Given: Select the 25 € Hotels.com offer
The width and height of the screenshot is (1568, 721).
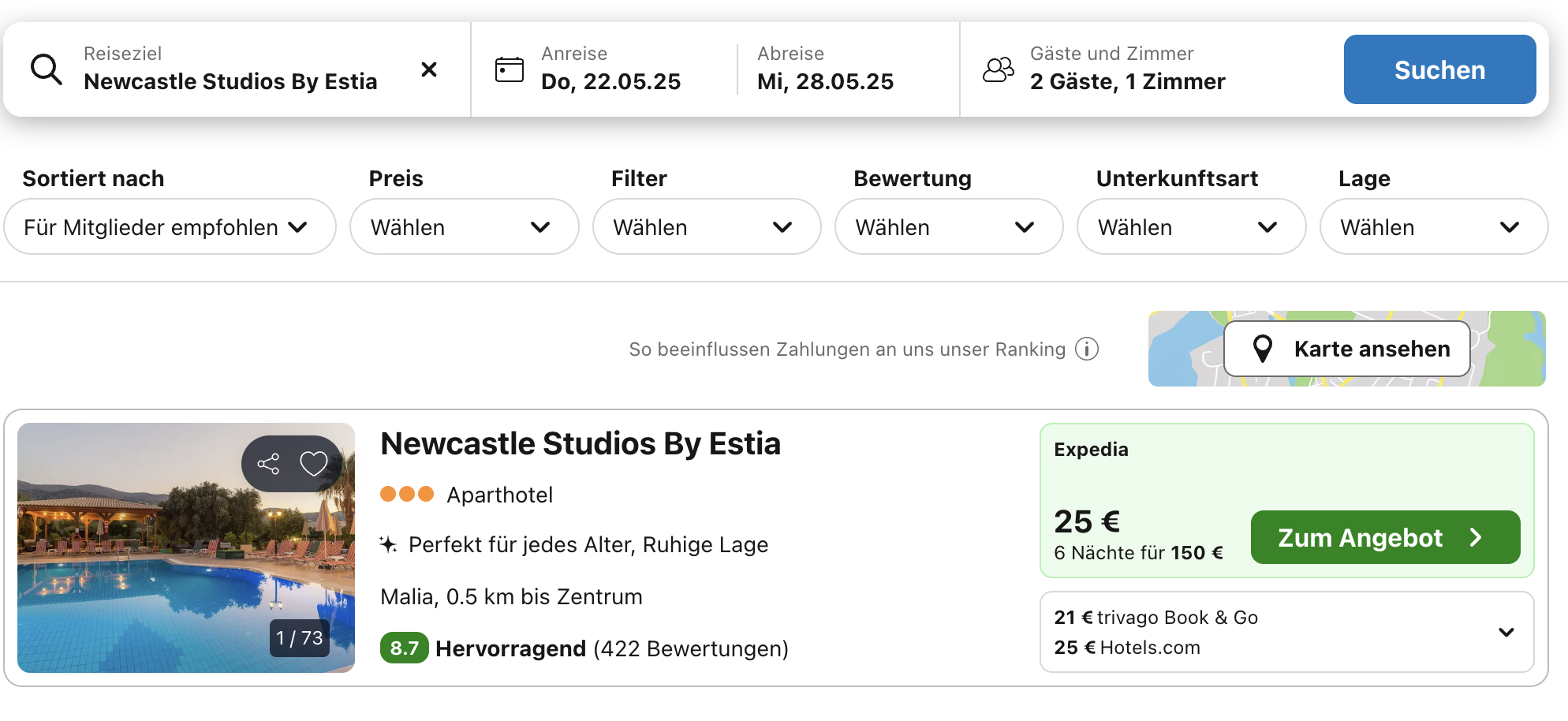Looking at the screenshot, I should point(1127,648).
